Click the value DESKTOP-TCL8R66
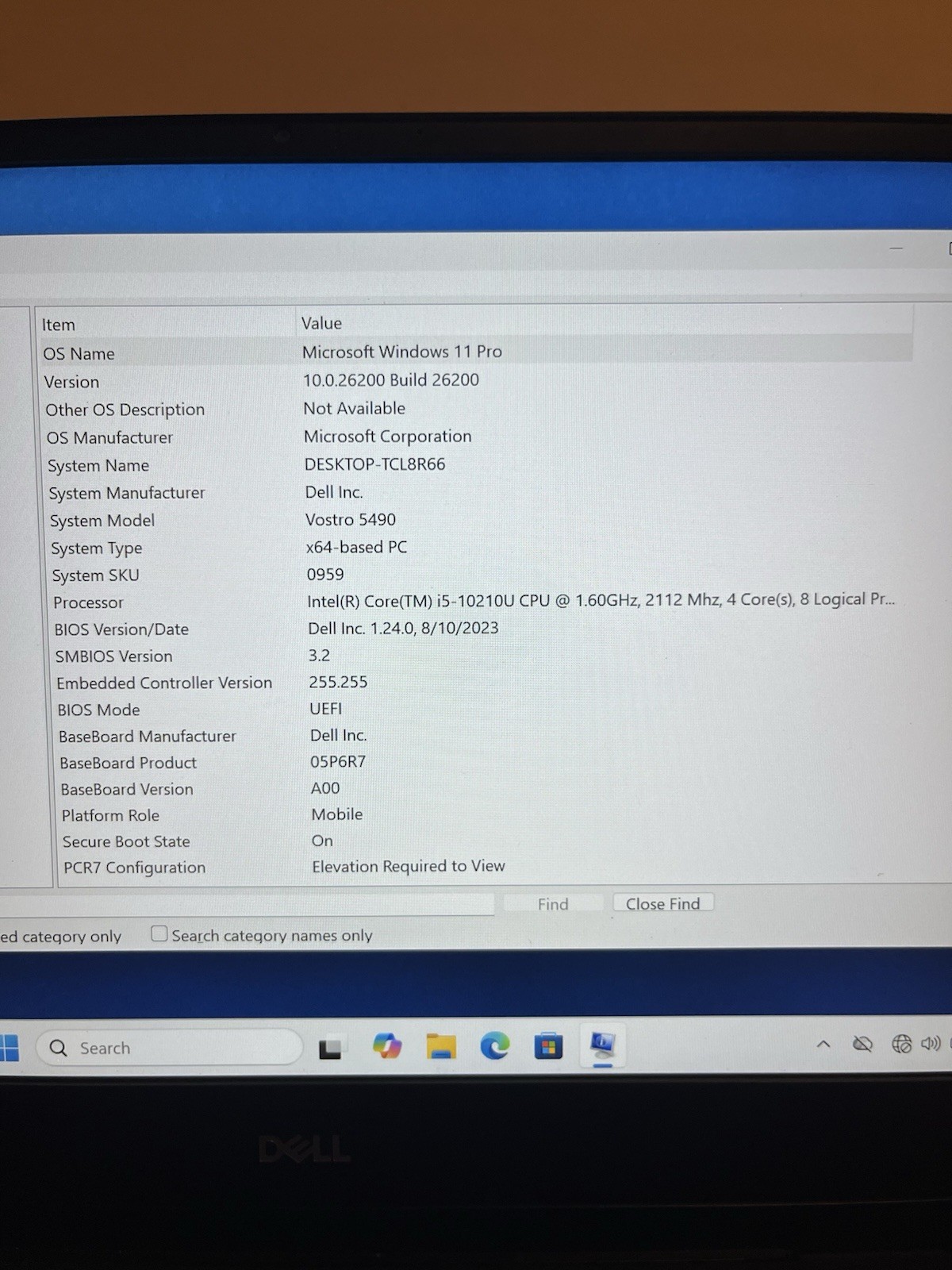 (374, 464)
